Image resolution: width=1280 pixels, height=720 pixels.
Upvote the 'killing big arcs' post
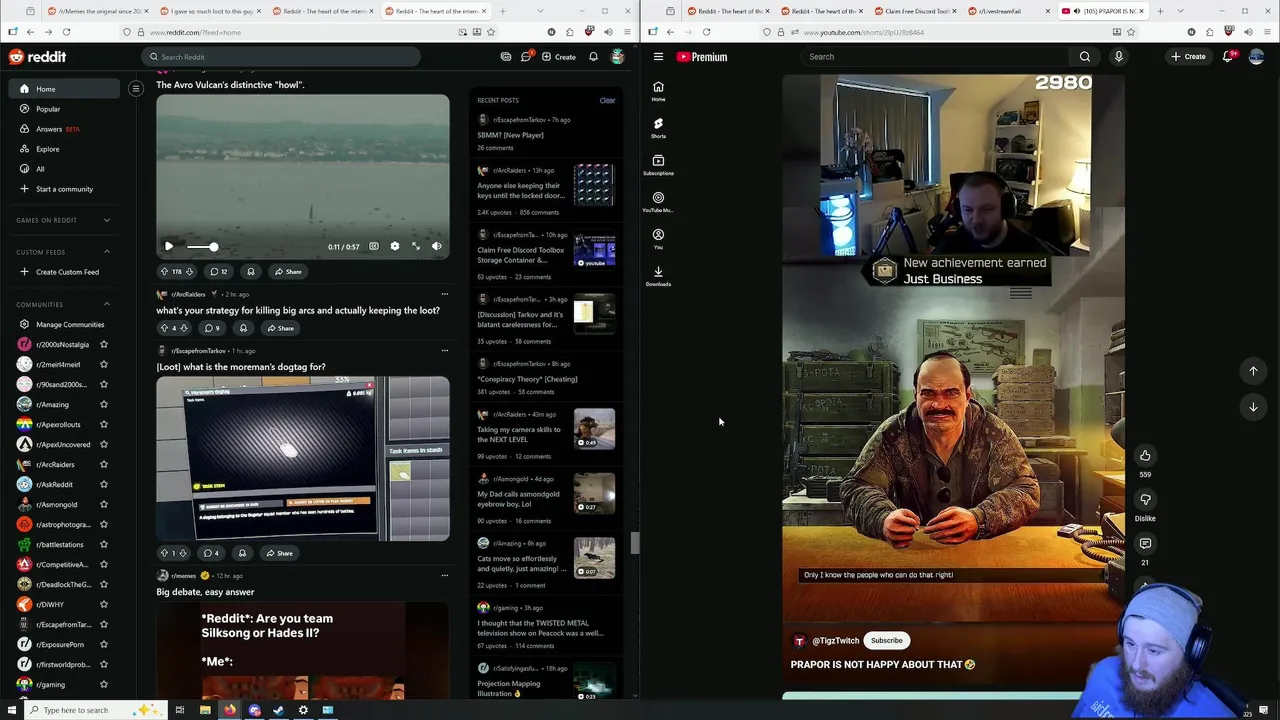164,328
